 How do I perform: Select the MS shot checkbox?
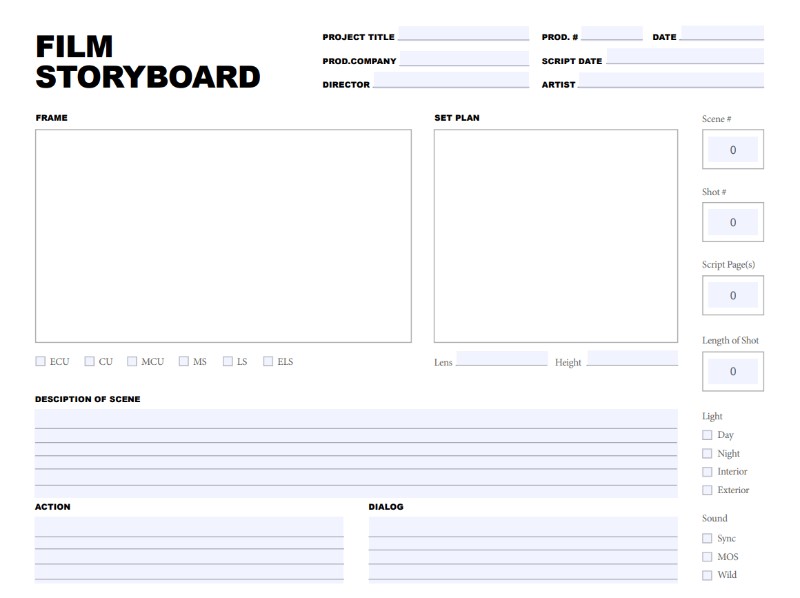point(184,361)
